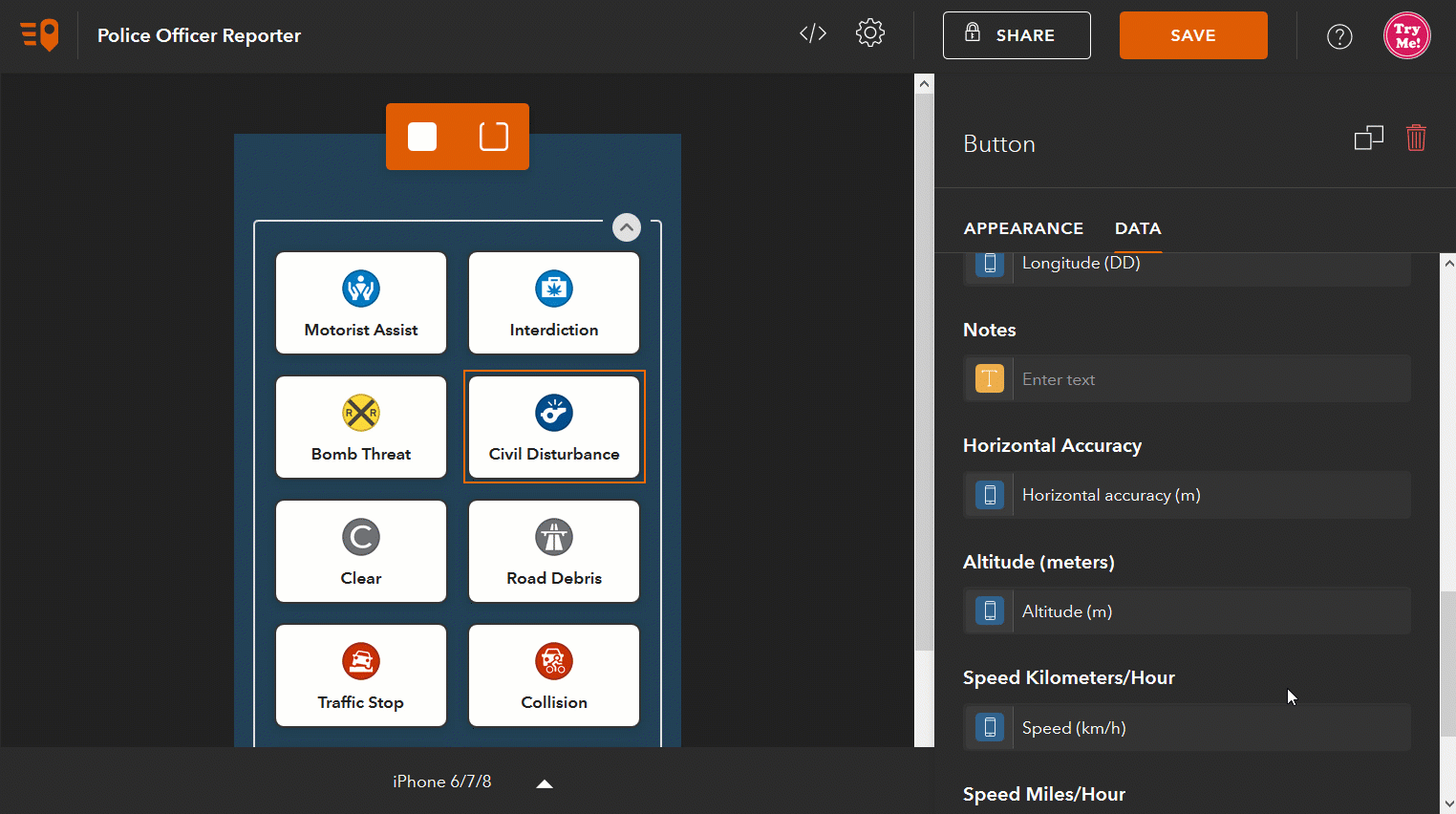Tap the Traffic Stop button in the preview

[x=361, y=675]
